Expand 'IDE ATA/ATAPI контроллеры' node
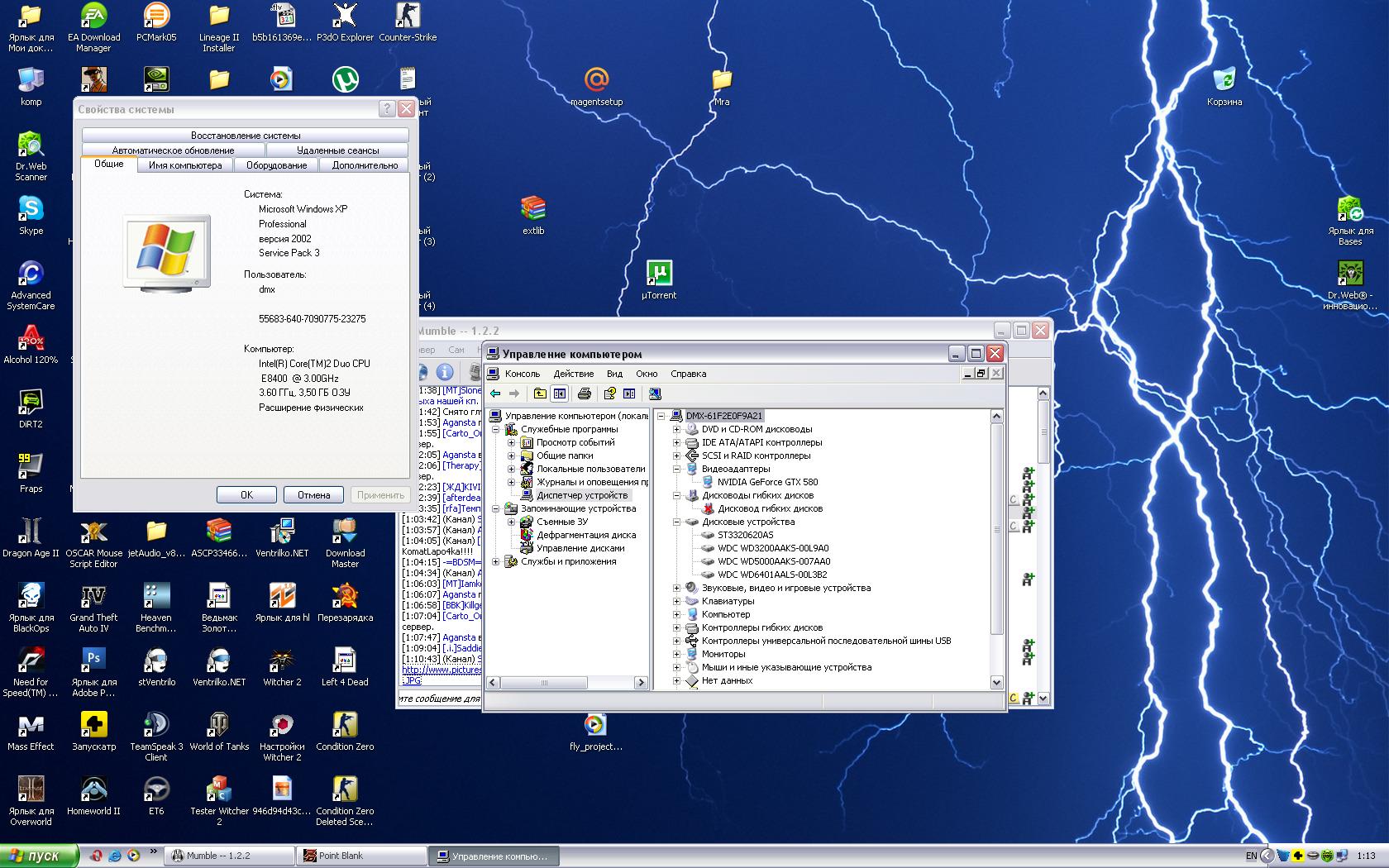This screenshot has width=1389, height=868. click(x=676, y=442)
